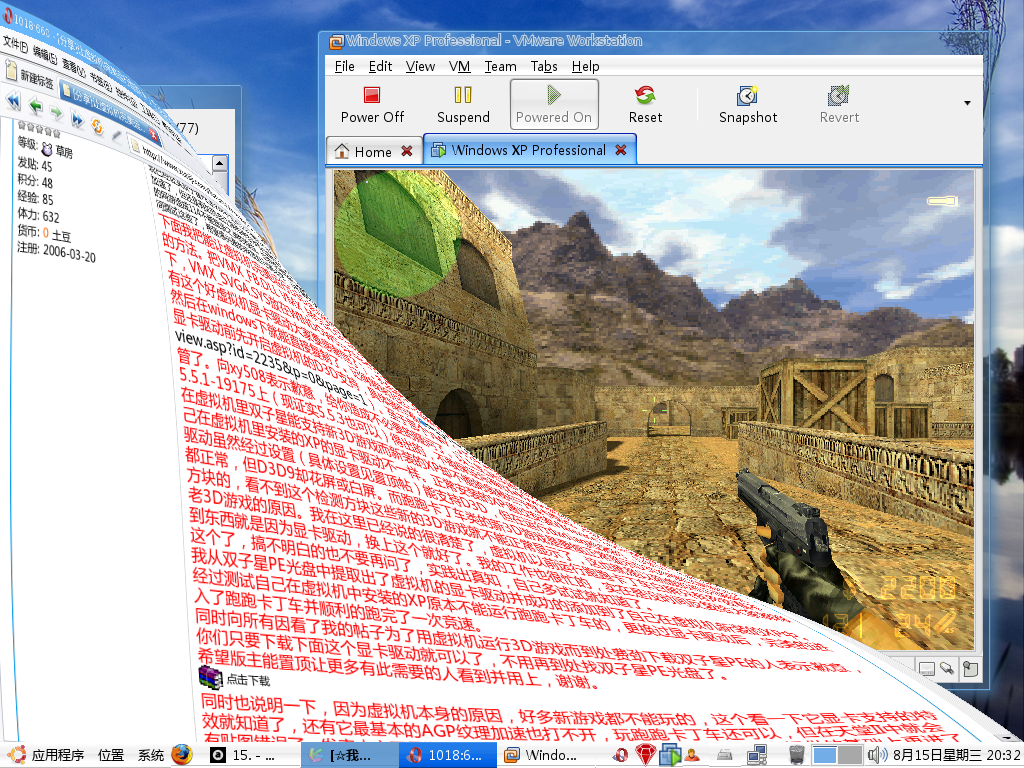
Task: Open the Edit menu in VMware
Action: coord(380,66)
